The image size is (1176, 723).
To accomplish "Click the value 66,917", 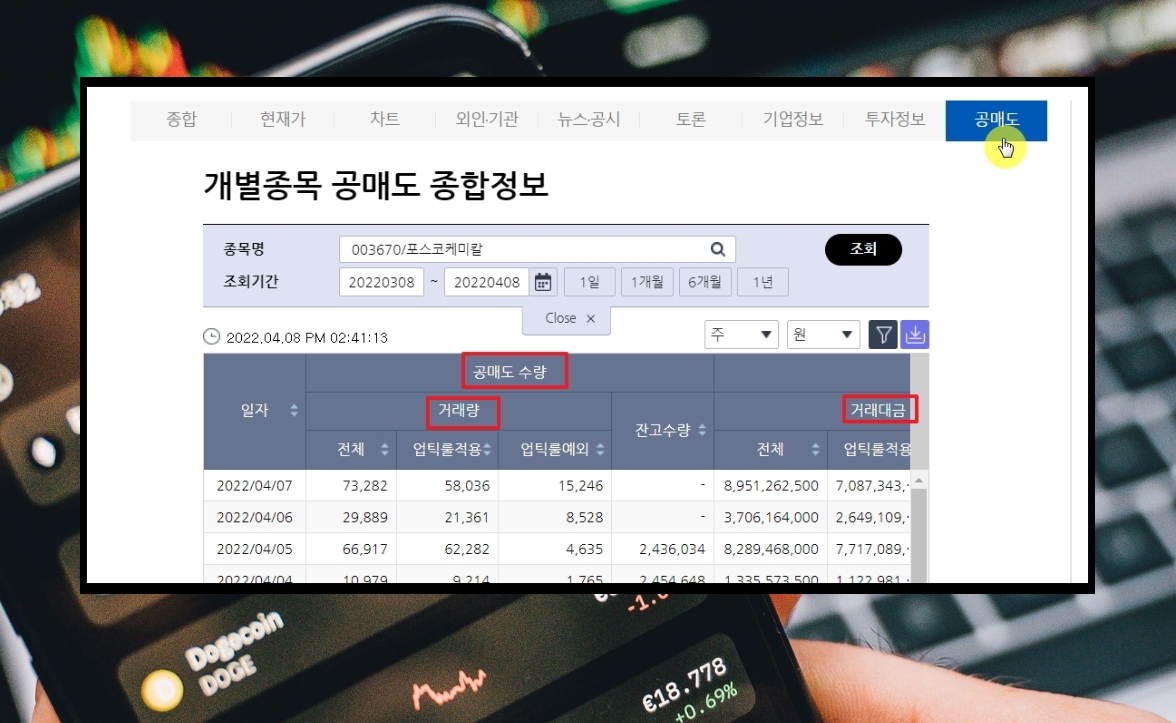I will [364, 549].
